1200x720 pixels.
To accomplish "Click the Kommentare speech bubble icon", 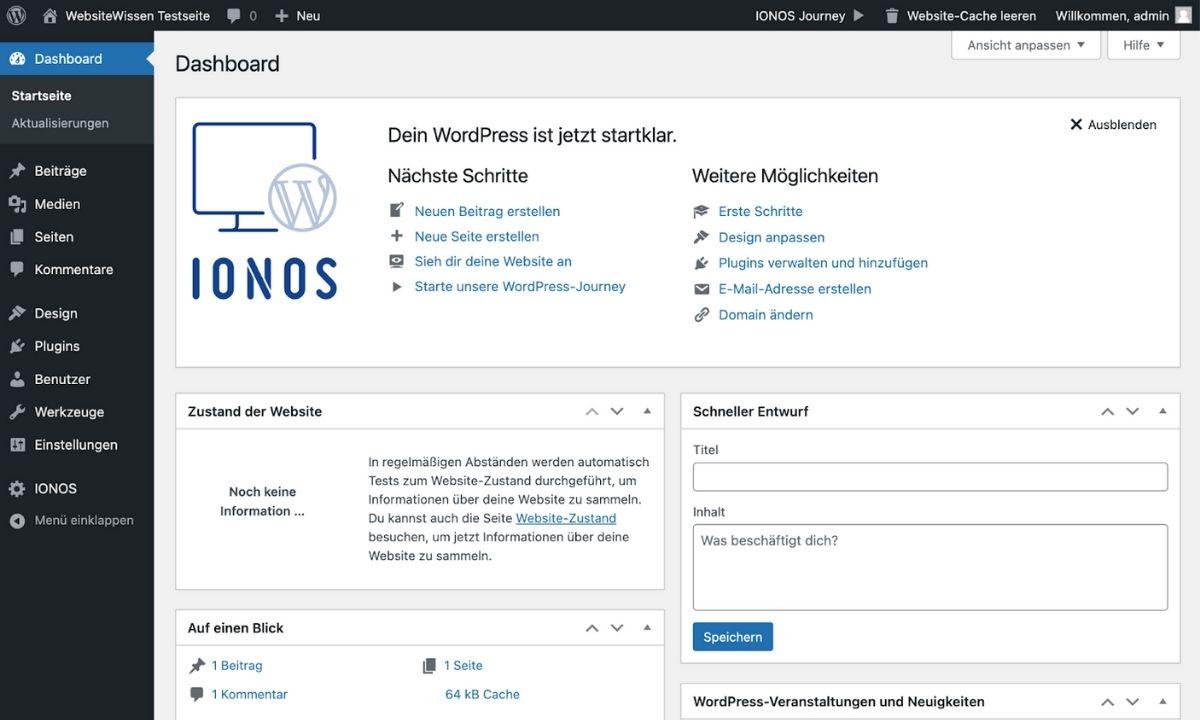I will pyautogui.click(x=17, y=270).
